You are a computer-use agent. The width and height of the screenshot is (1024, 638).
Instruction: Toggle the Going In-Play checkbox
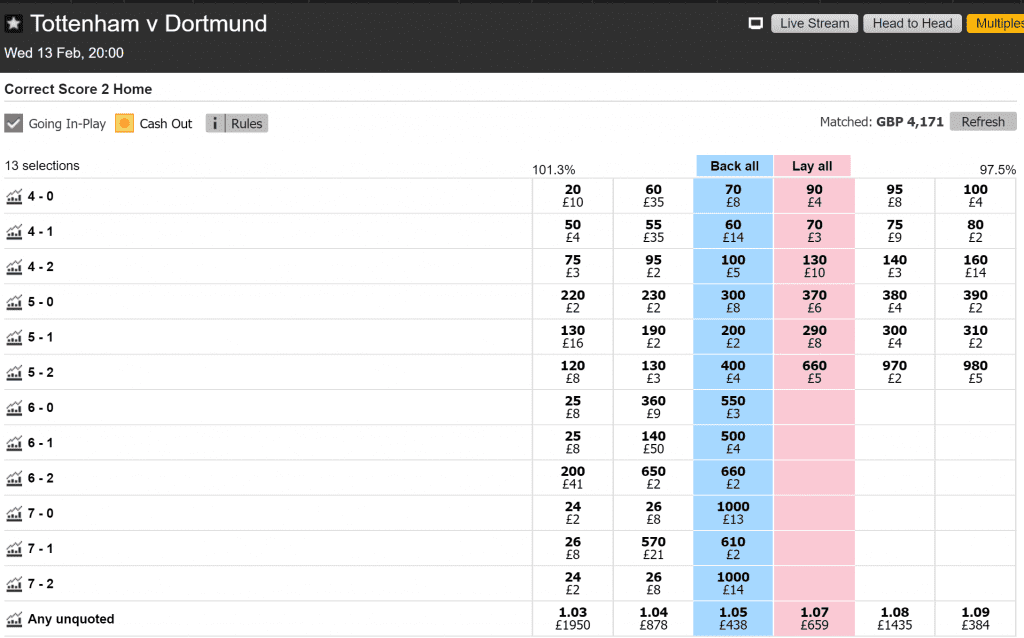point(14,123)
